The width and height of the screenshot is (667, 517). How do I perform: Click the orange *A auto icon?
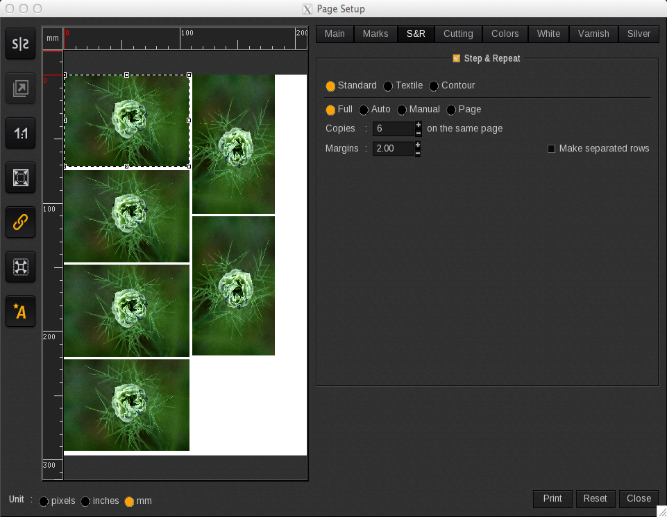[20, 312]
